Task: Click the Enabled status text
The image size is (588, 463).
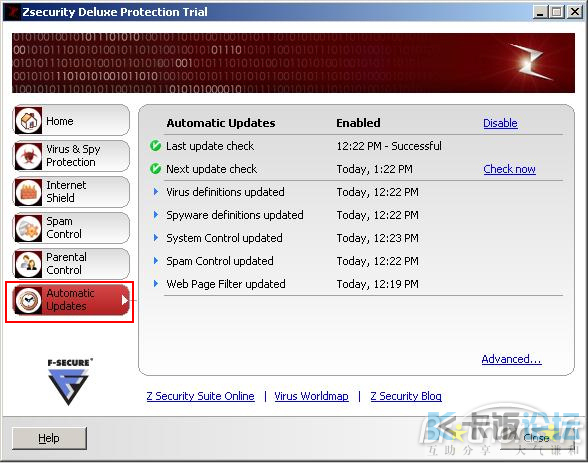Action: pyautogui.click(x=358, y=123)
